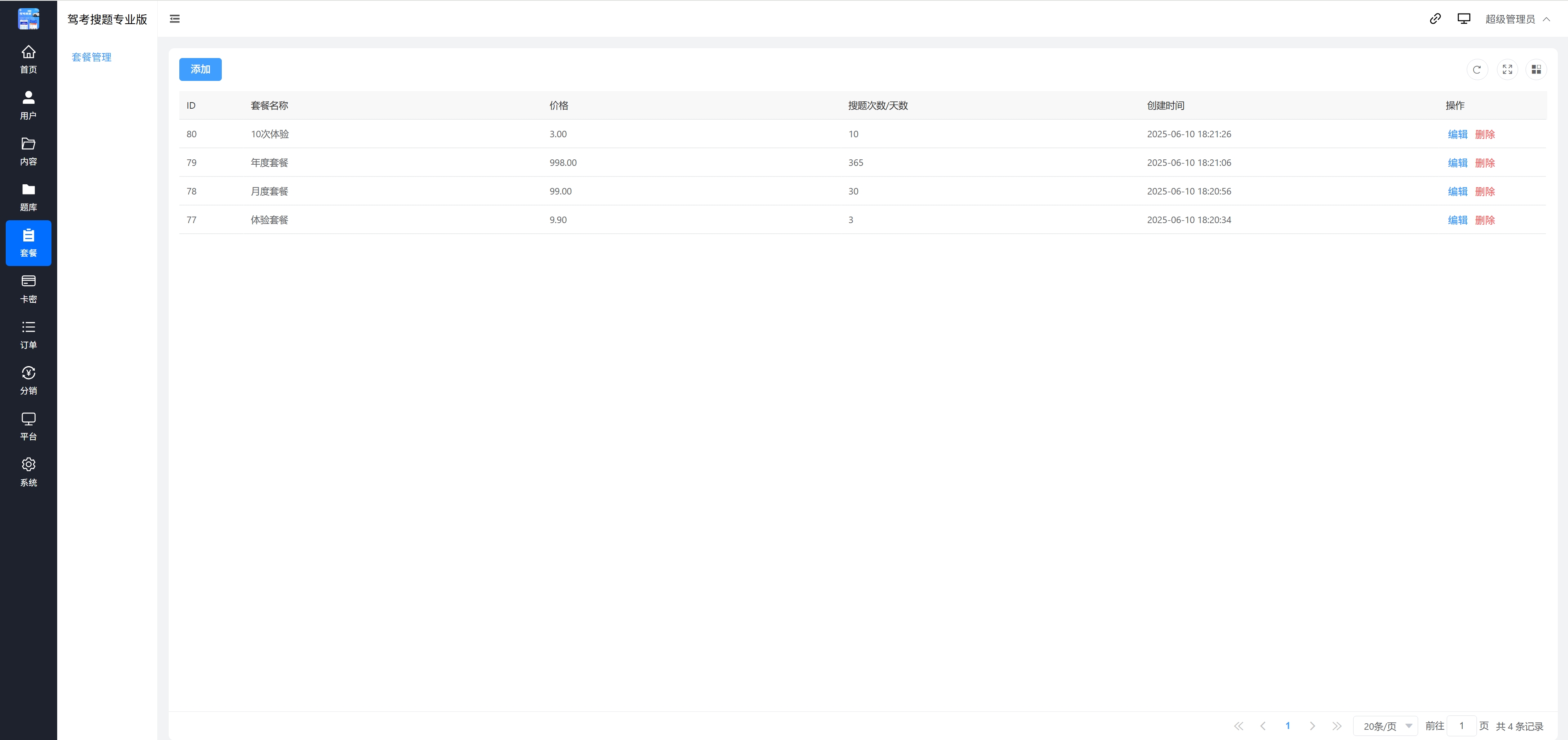This screenshot has width=1568, height=740.
Task: Go to the first page double-arrow
Action: (1239, 725)
